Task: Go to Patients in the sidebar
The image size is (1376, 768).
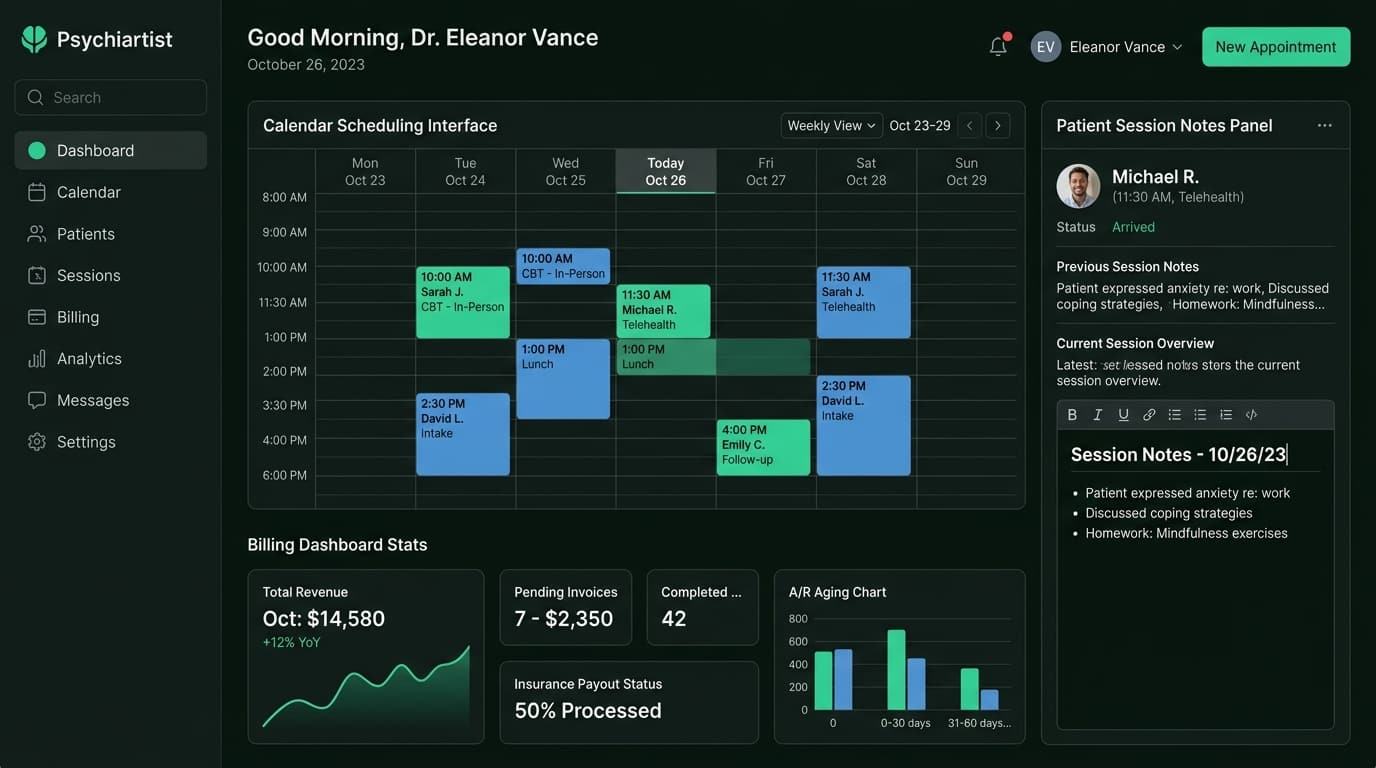Action: [x=110, y=234]
